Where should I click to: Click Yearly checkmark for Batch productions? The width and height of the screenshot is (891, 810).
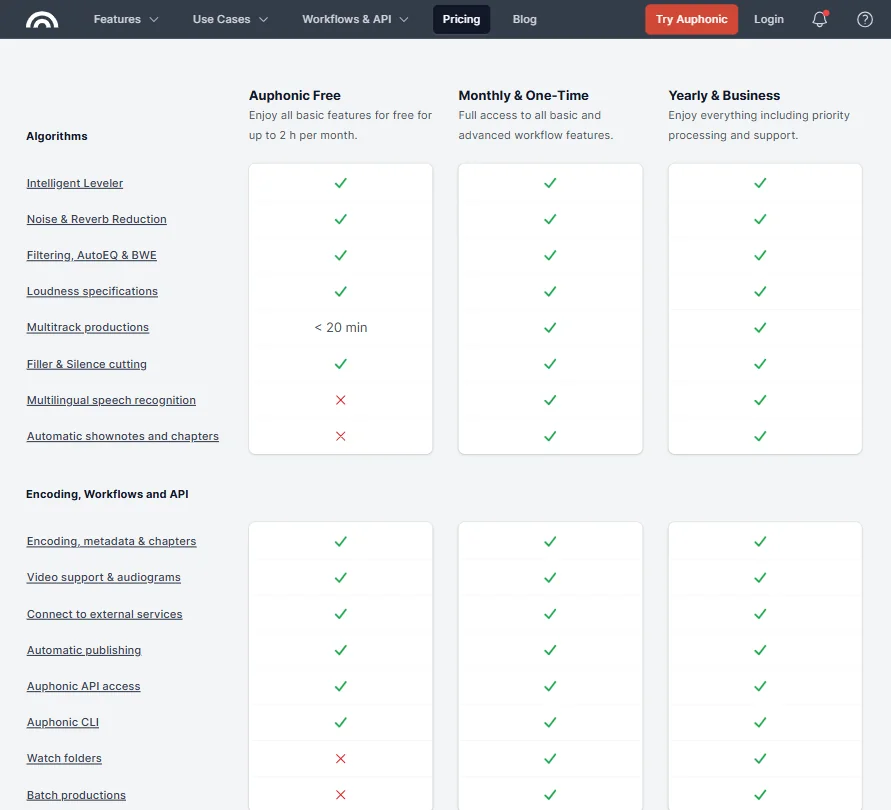760,795
